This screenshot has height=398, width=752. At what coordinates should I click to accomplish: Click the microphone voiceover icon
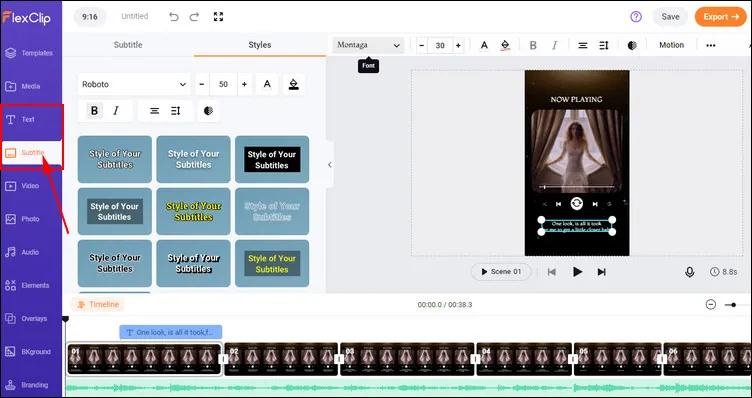[x=690, y=272]
